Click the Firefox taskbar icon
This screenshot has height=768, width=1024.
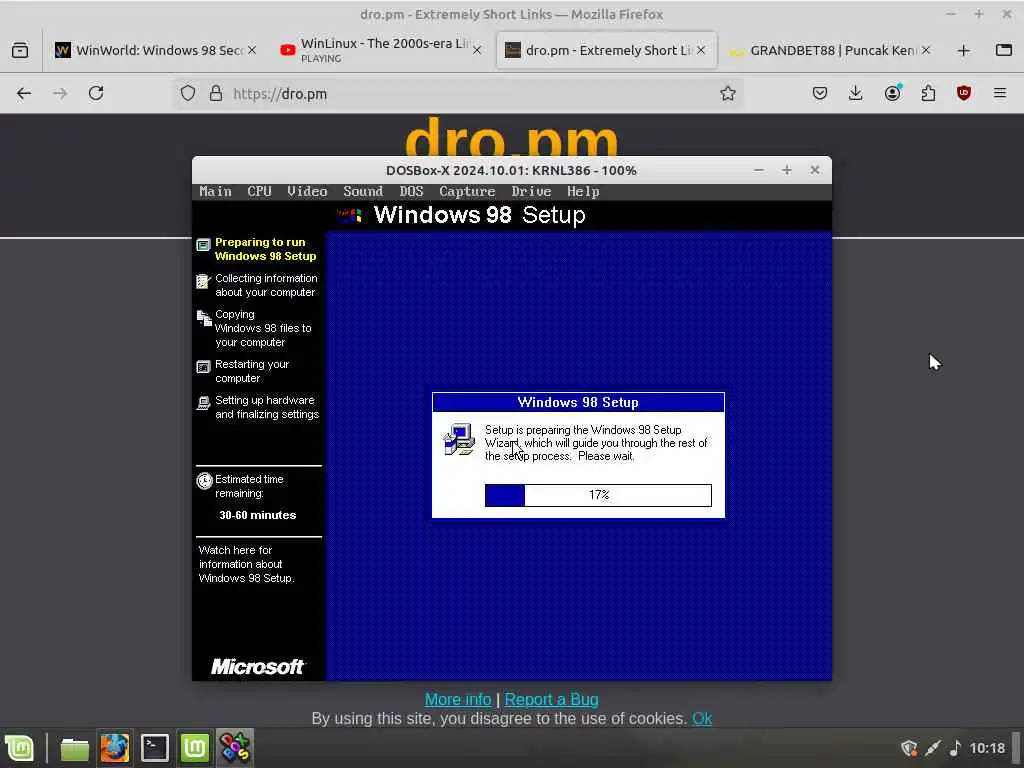[115, 748]
